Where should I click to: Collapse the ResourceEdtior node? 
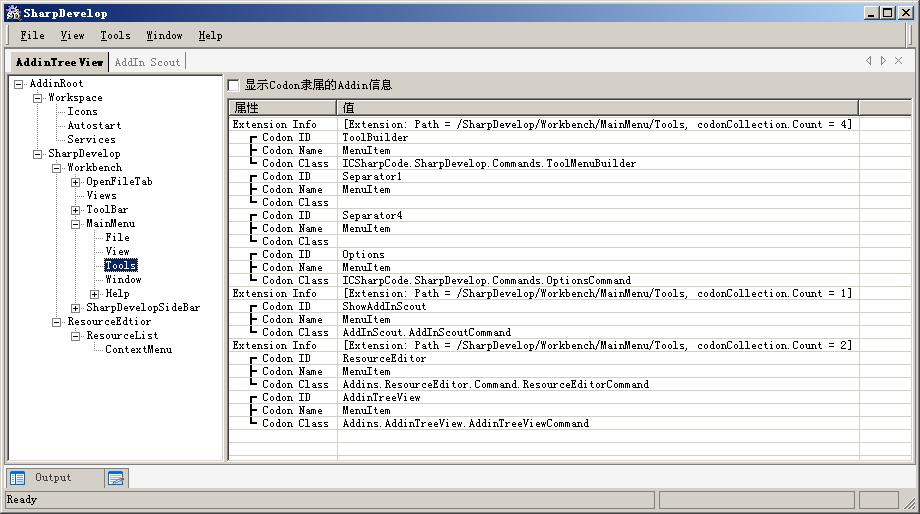point(56,322)
